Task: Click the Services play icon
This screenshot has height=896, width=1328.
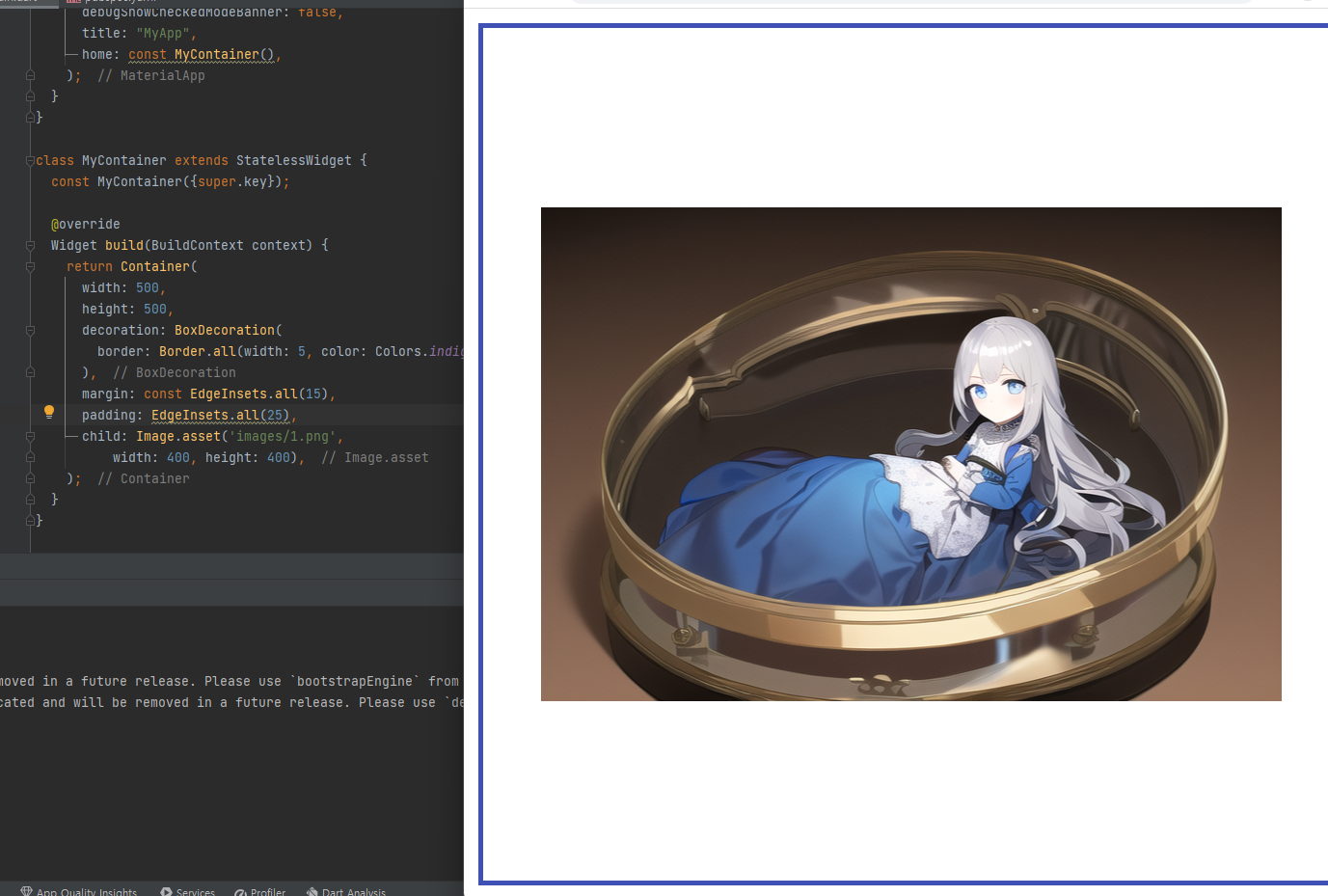Action: coord(166,891)
